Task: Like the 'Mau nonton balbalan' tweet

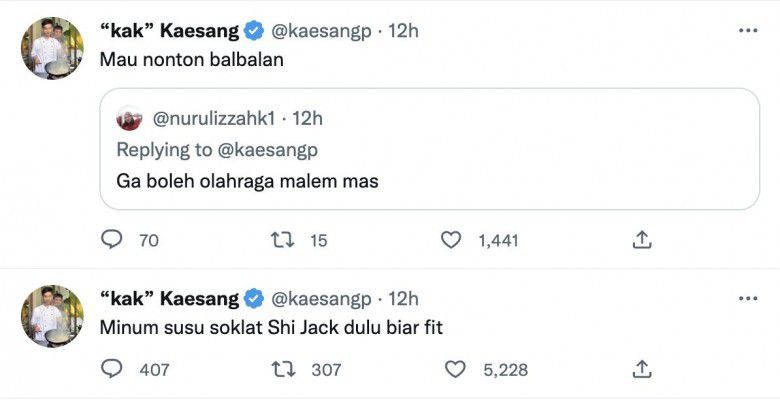Action: pos(452,240)
